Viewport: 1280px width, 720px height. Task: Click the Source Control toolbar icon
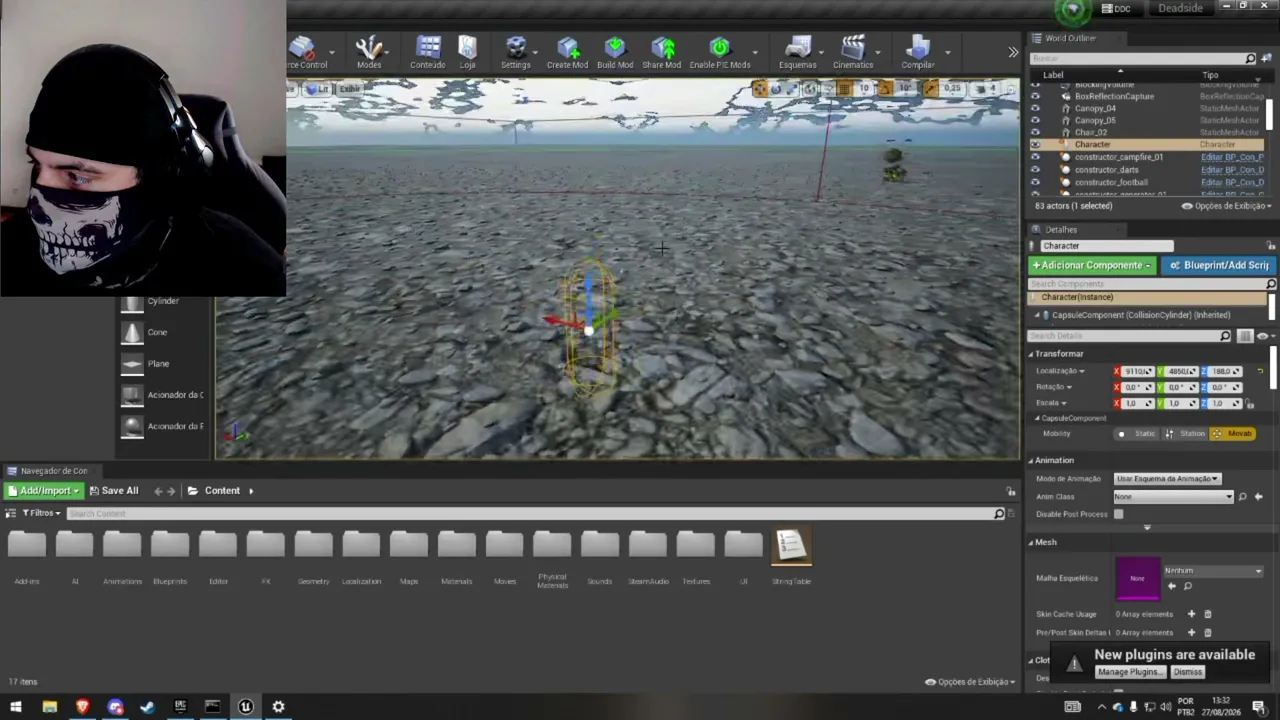pyautogui.click(x=305, y=52)
